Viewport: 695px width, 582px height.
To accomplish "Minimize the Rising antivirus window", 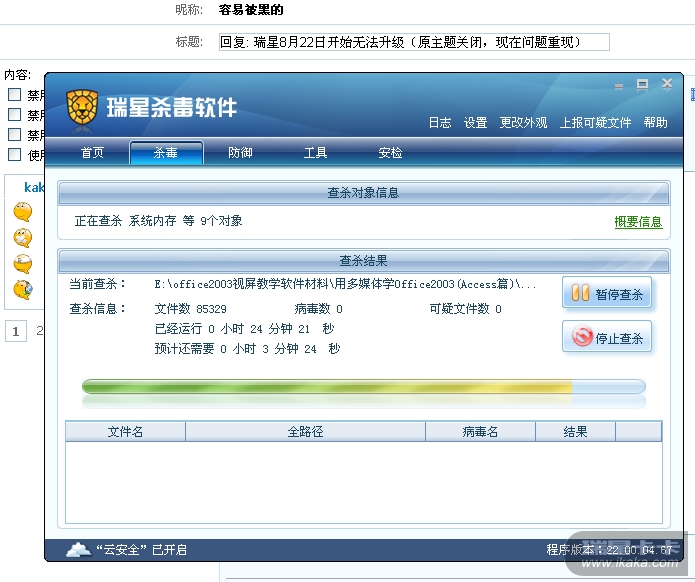I will 619,86.
